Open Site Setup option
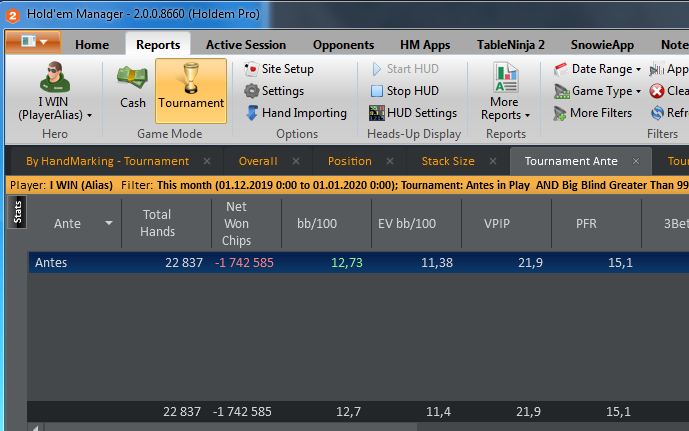 (279, 69)
